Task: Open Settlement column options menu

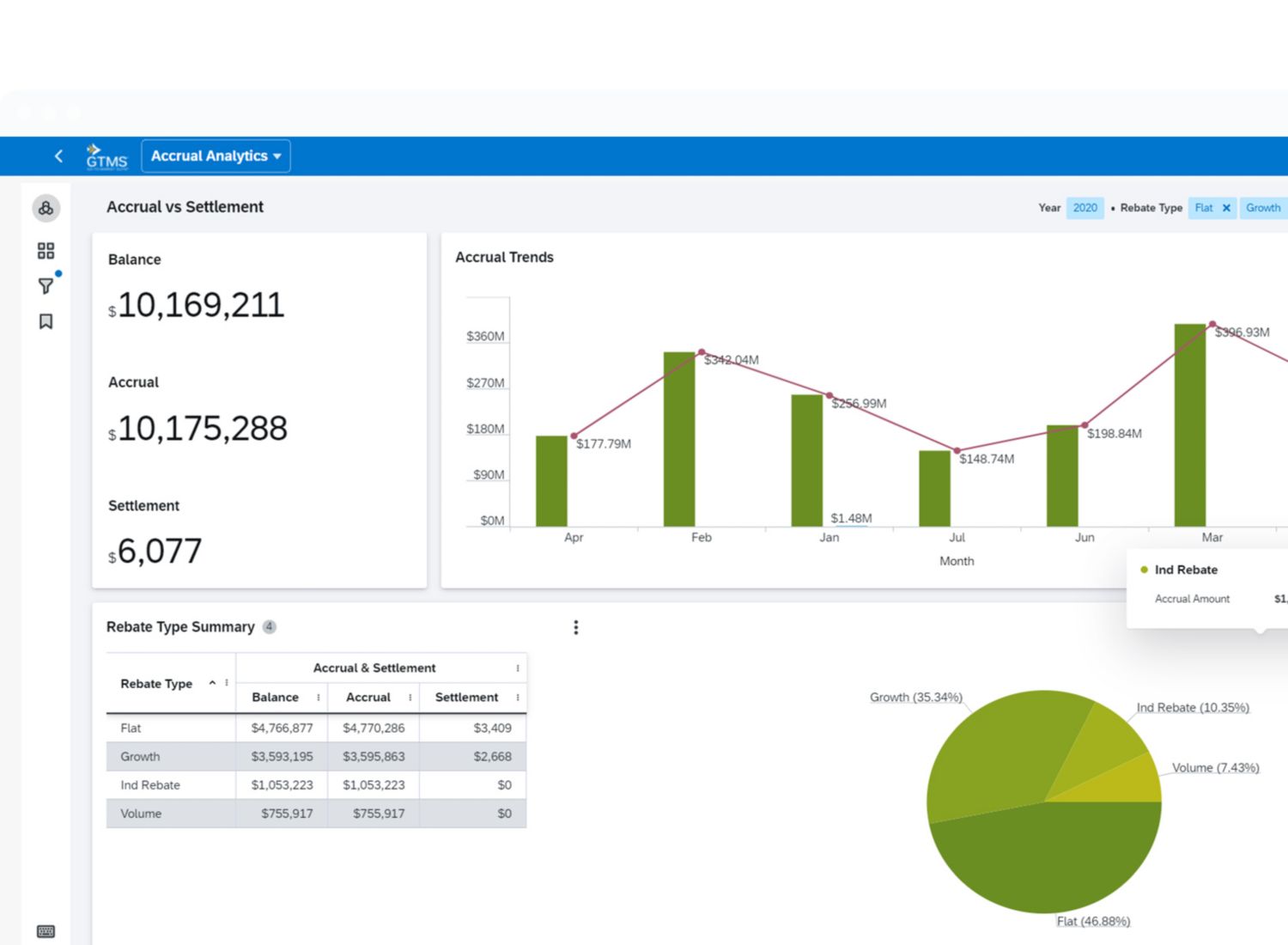Action: click(x=518, y=698)
